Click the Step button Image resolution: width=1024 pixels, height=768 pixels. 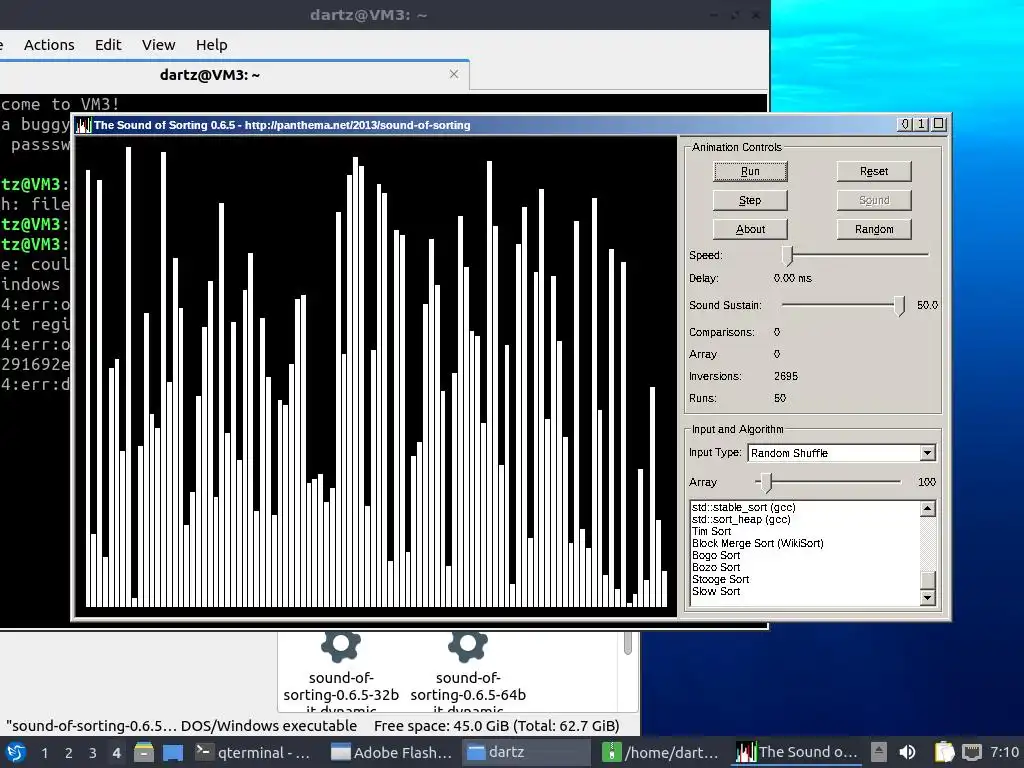point(750,200)
